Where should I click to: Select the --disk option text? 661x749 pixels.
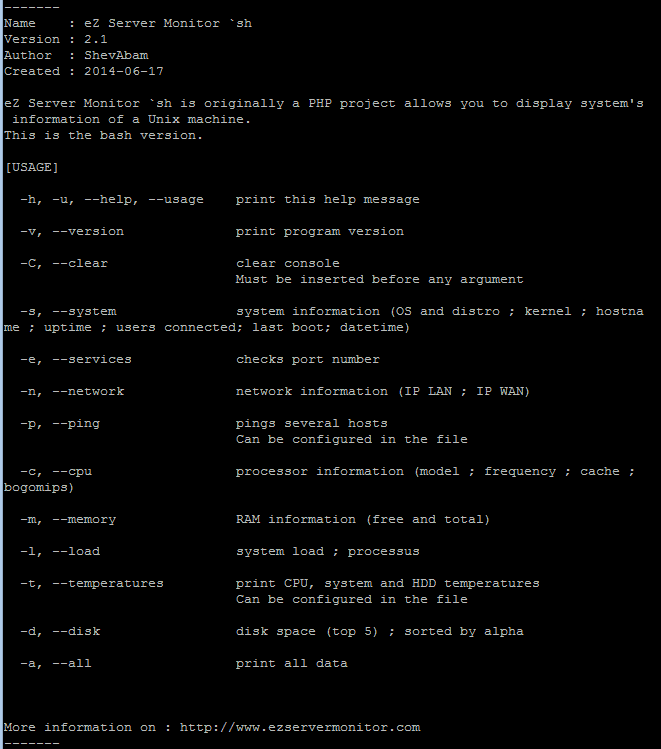coord(76,631)
